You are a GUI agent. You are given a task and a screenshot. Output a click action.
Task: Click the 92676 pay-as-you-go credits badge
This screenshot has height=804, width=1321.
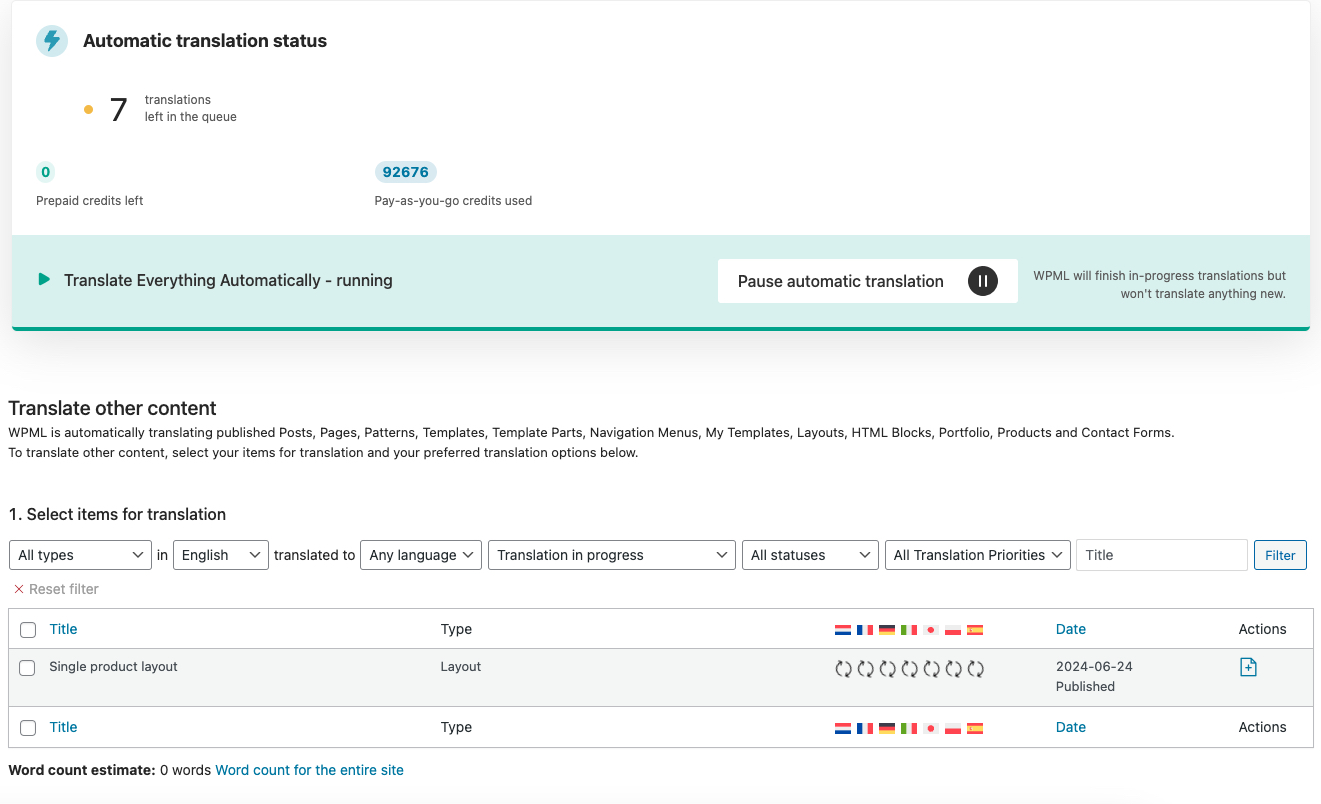(x=406, y=172)
